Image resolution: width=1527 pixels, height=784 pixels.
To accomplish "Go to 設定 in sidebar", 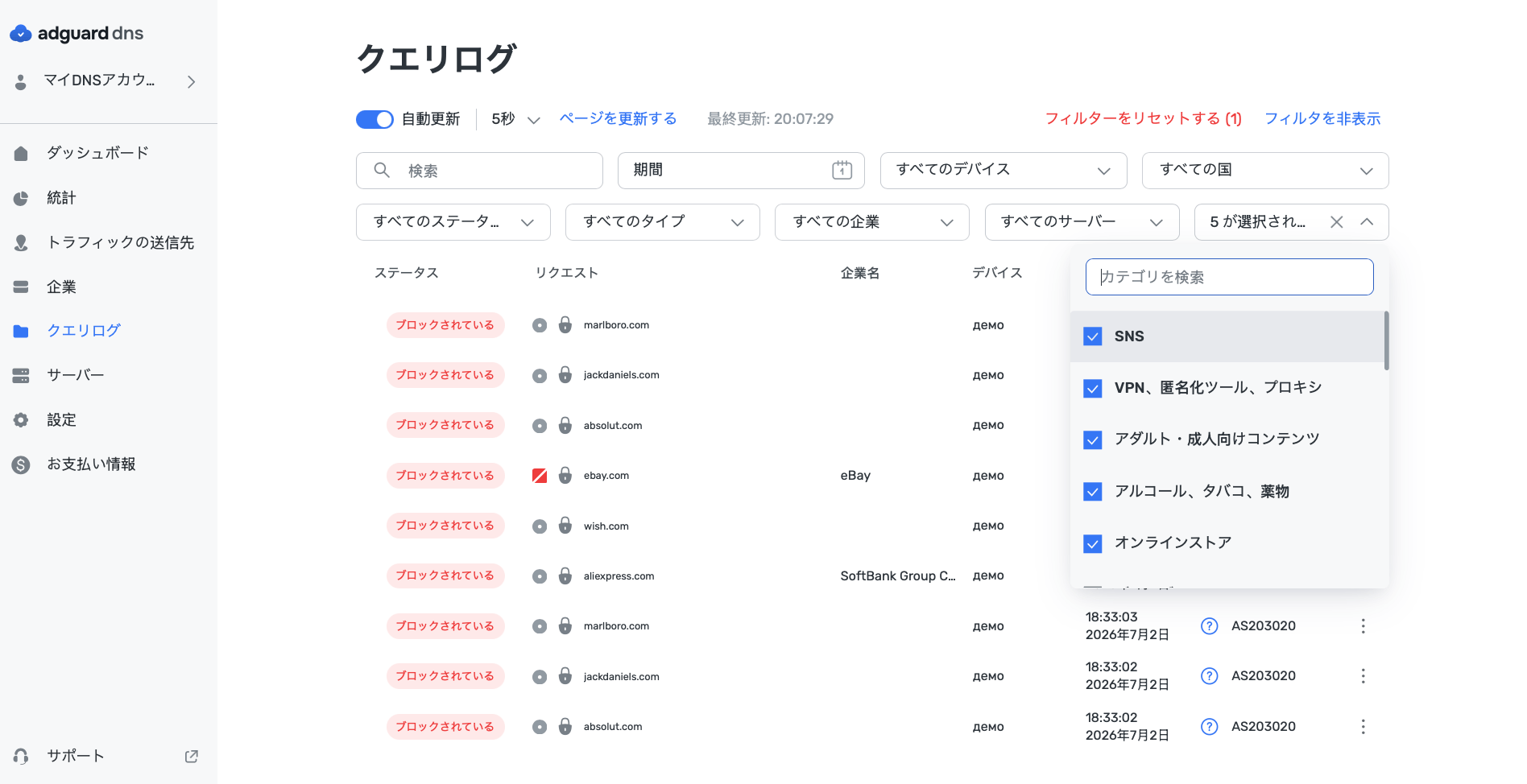I will pyautogui.click(x=61, y=419).
